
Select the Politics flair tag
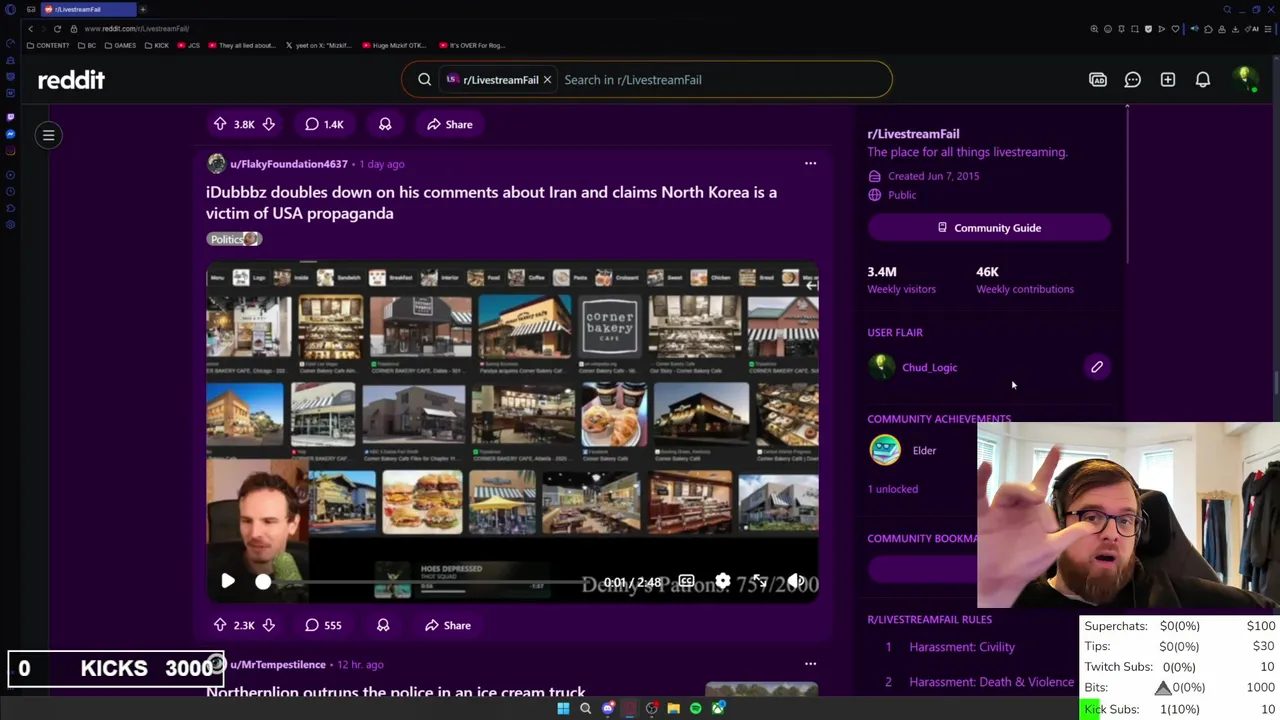click(x=234, y=239)
